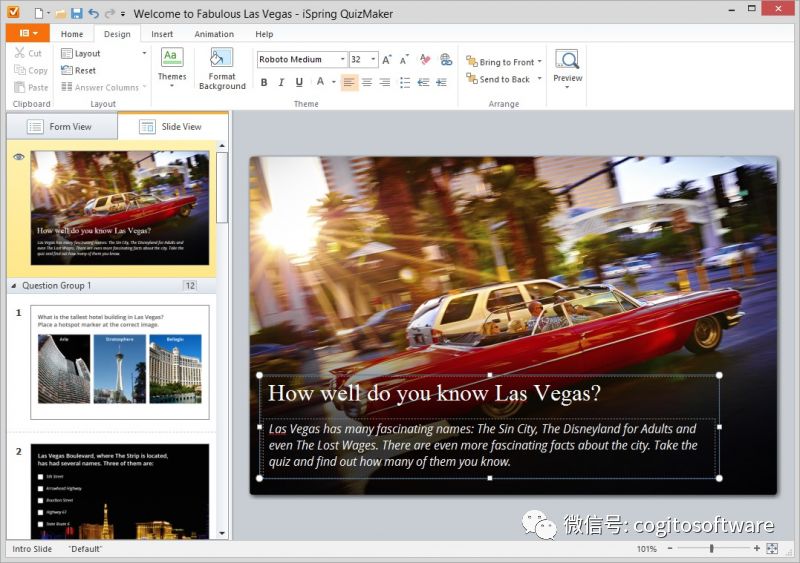Click slide panel scroll up arrow
The image size is (800, 563).
point(222,146)
